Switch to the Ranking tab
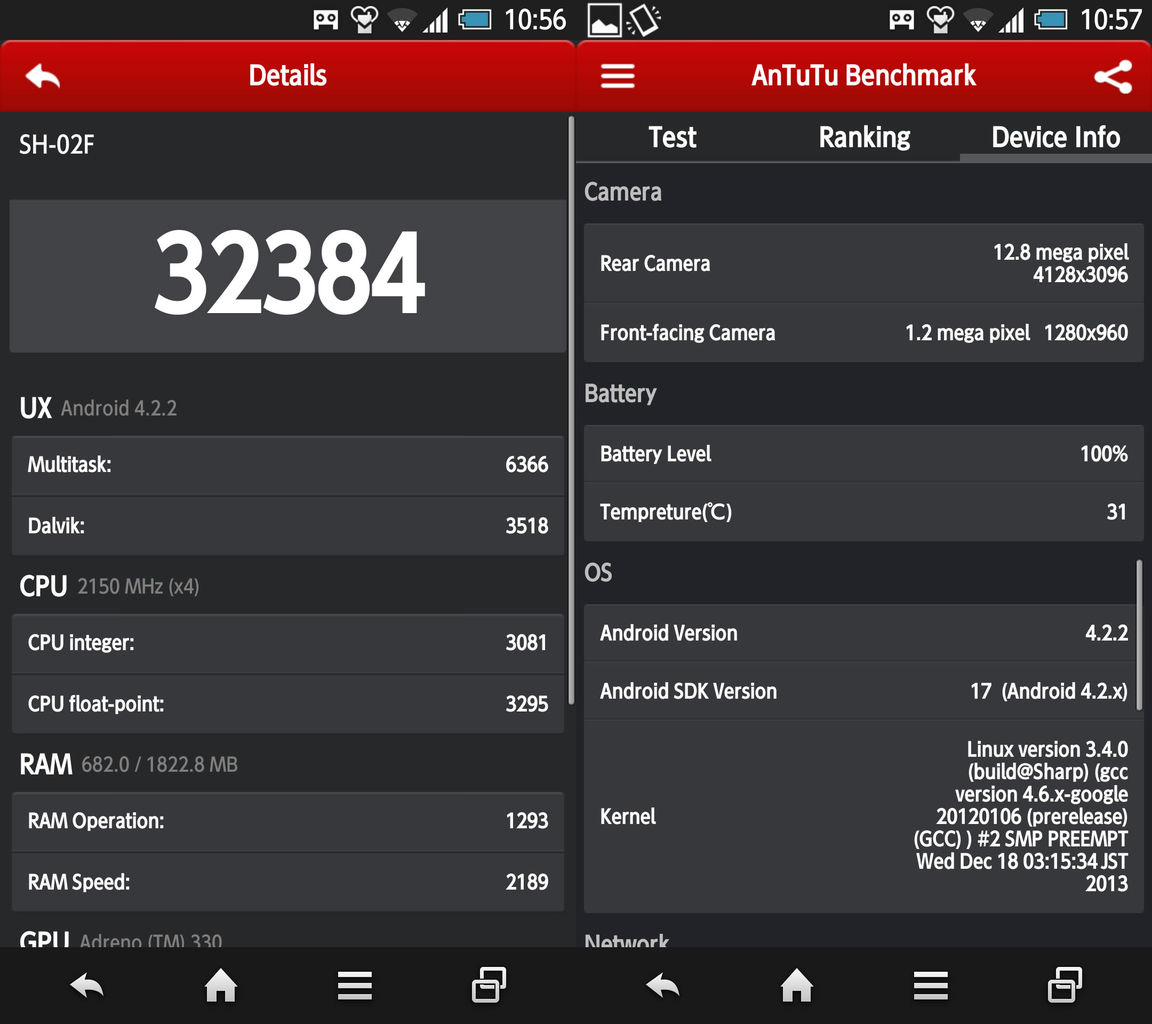Viewport: 1152px width, 1024px height. [864, 137]
